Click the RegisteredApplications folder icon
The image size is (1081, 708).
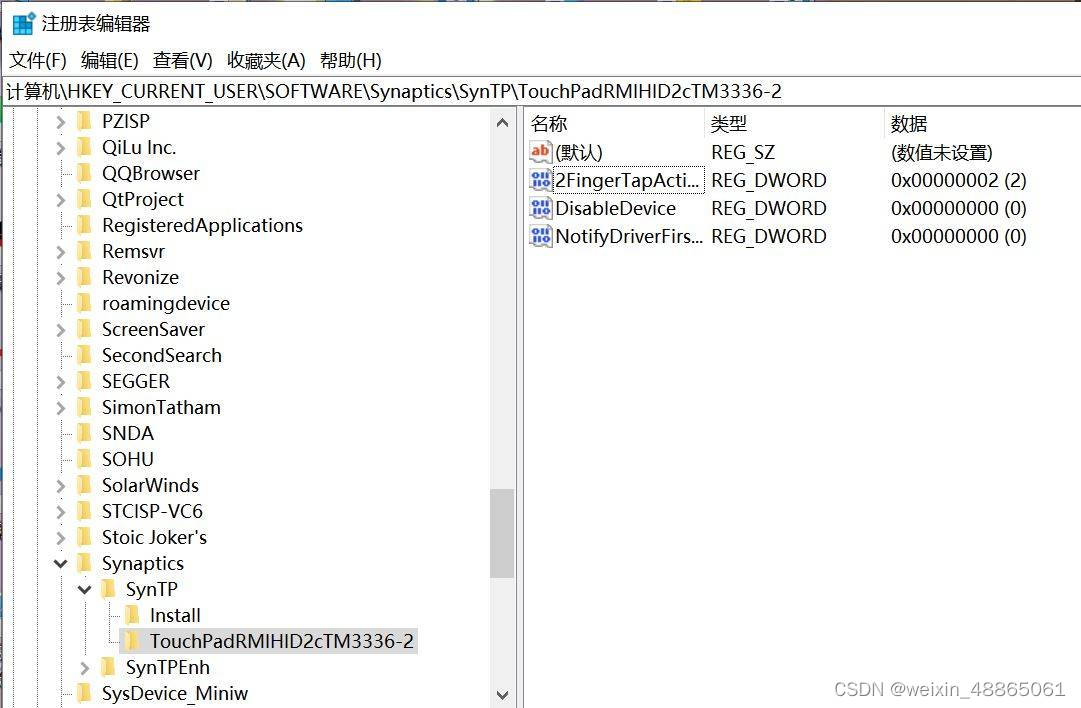pyautogui.click(x=85, y=225)
